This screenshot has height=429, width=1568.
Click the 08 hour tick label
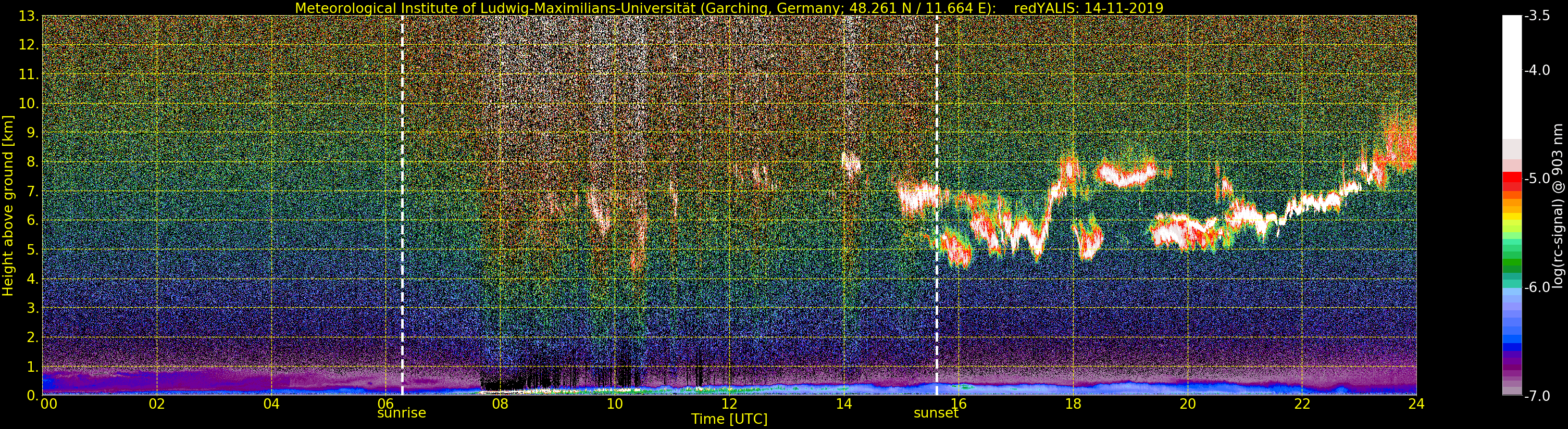point(500,403)
